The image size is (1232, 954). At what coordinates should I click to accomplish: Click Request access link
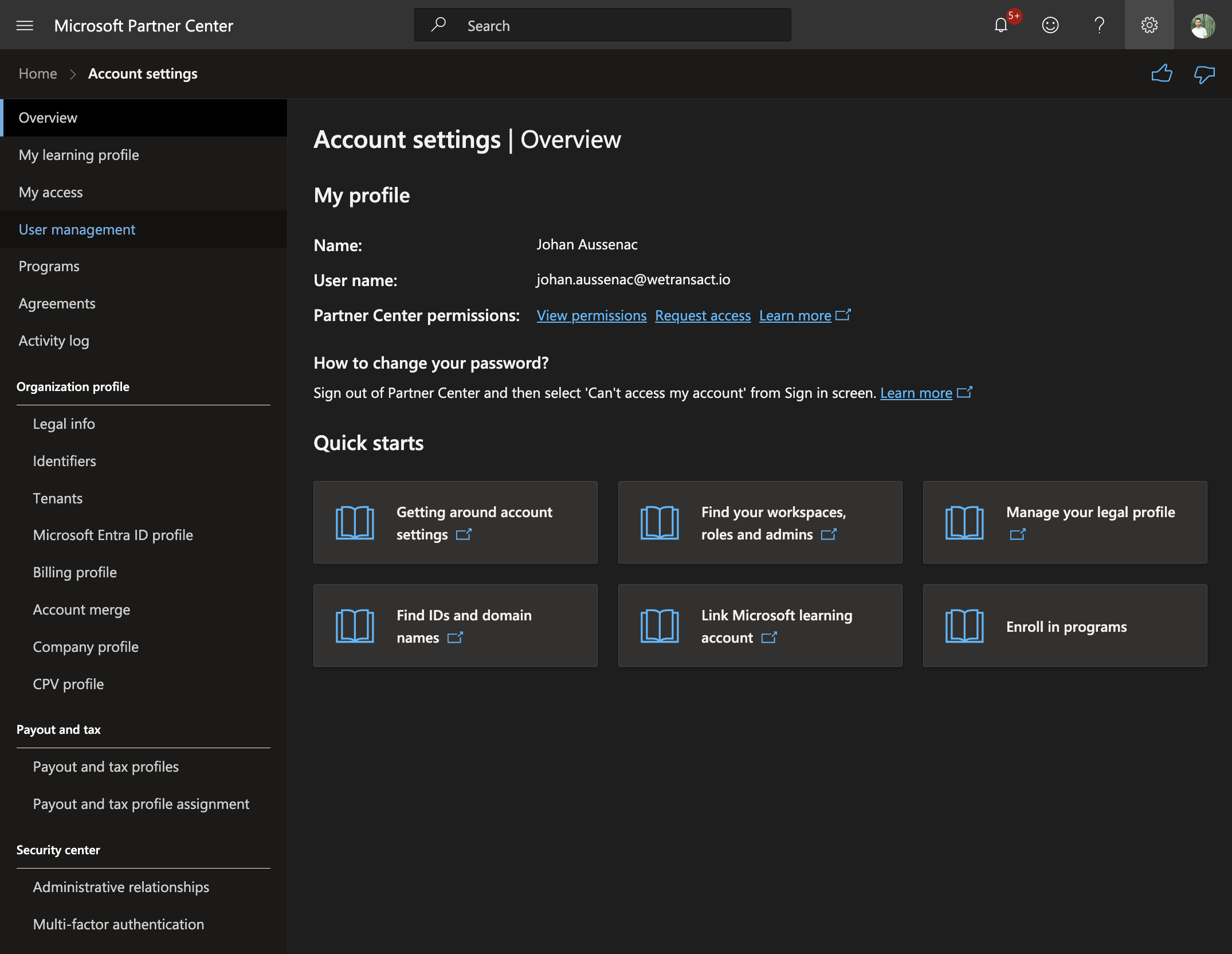[x=703, y=315]
